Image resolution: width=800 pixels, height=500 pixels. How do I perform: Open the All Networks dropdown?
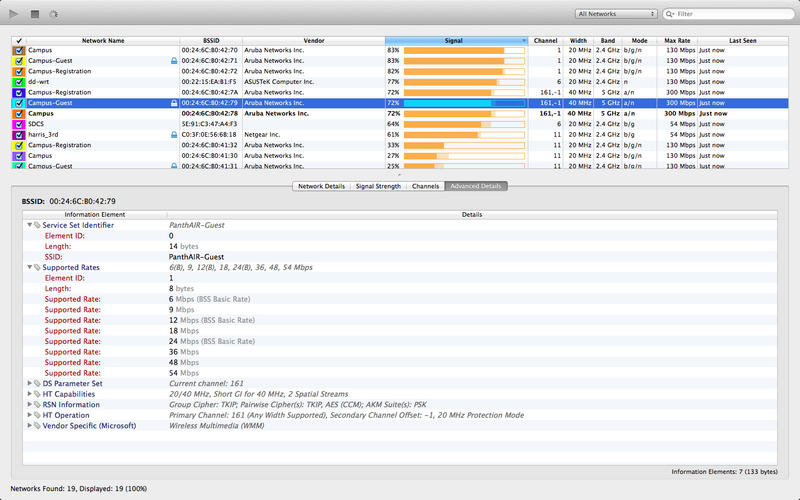616,14
